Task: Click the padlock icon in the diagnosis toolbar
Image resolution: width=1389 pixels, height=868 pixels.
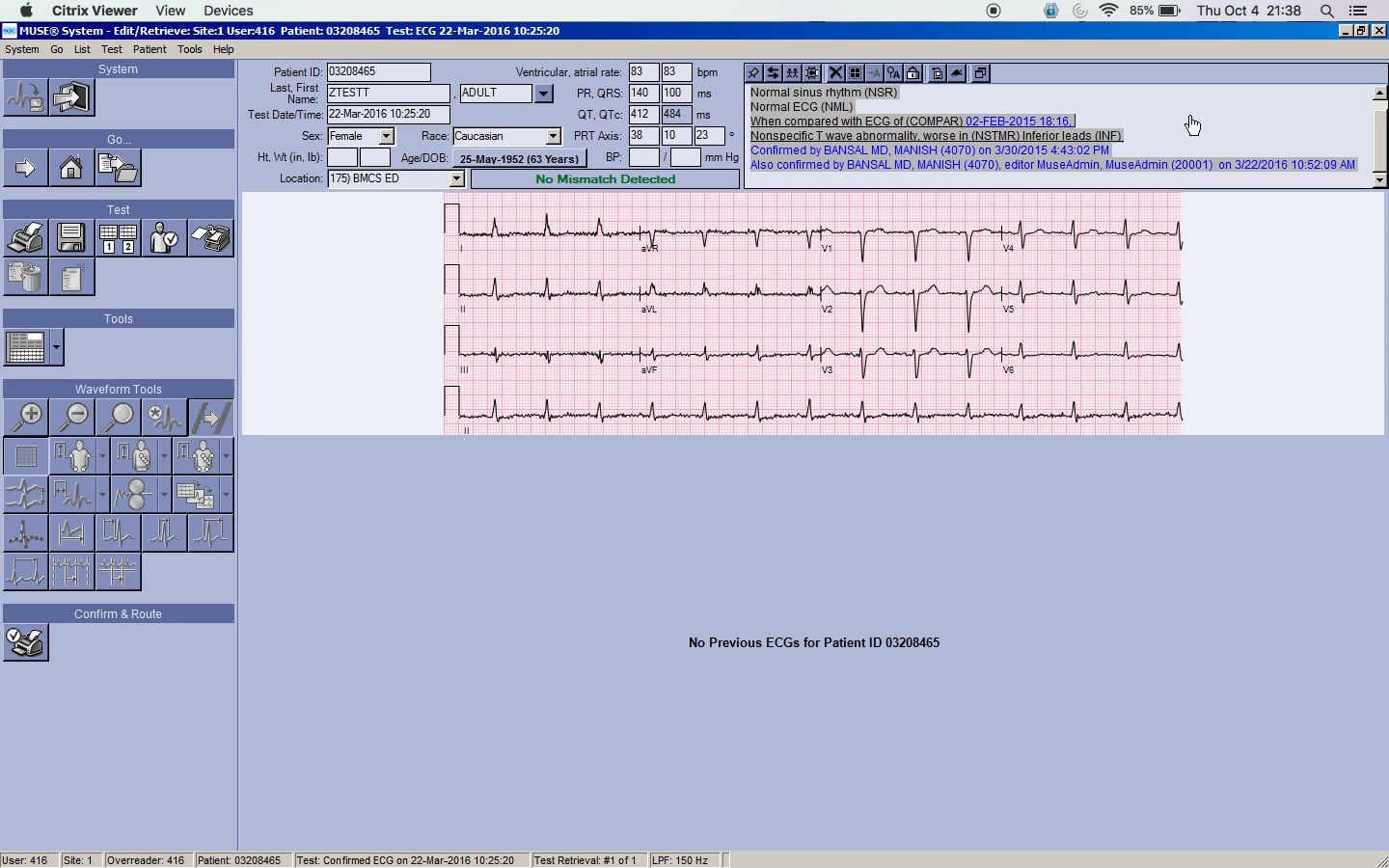Action: point(913,73)
